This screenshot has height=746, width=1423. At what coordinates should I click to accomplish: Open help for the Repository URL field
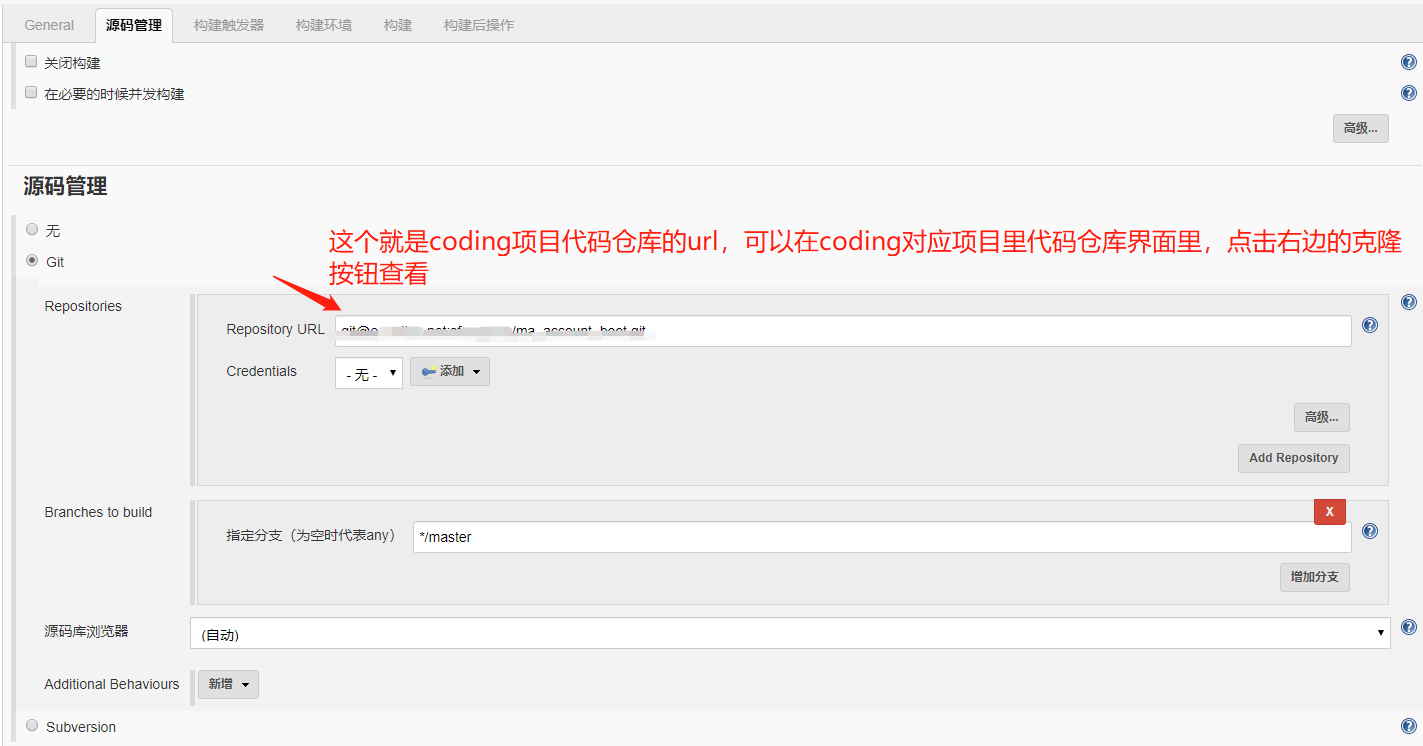(1369, 324)
